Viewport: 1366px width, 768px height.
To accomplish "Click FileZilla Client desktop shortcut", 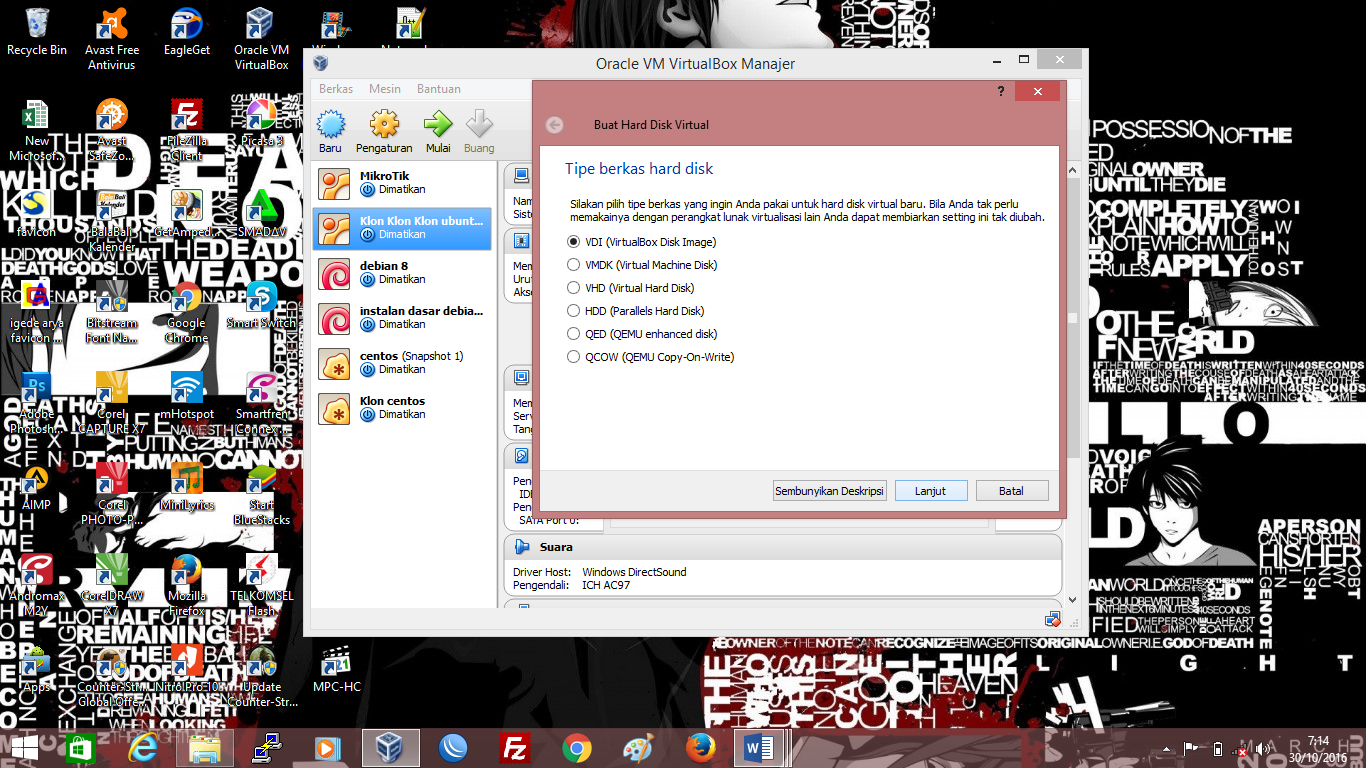I will click(187, 130).
